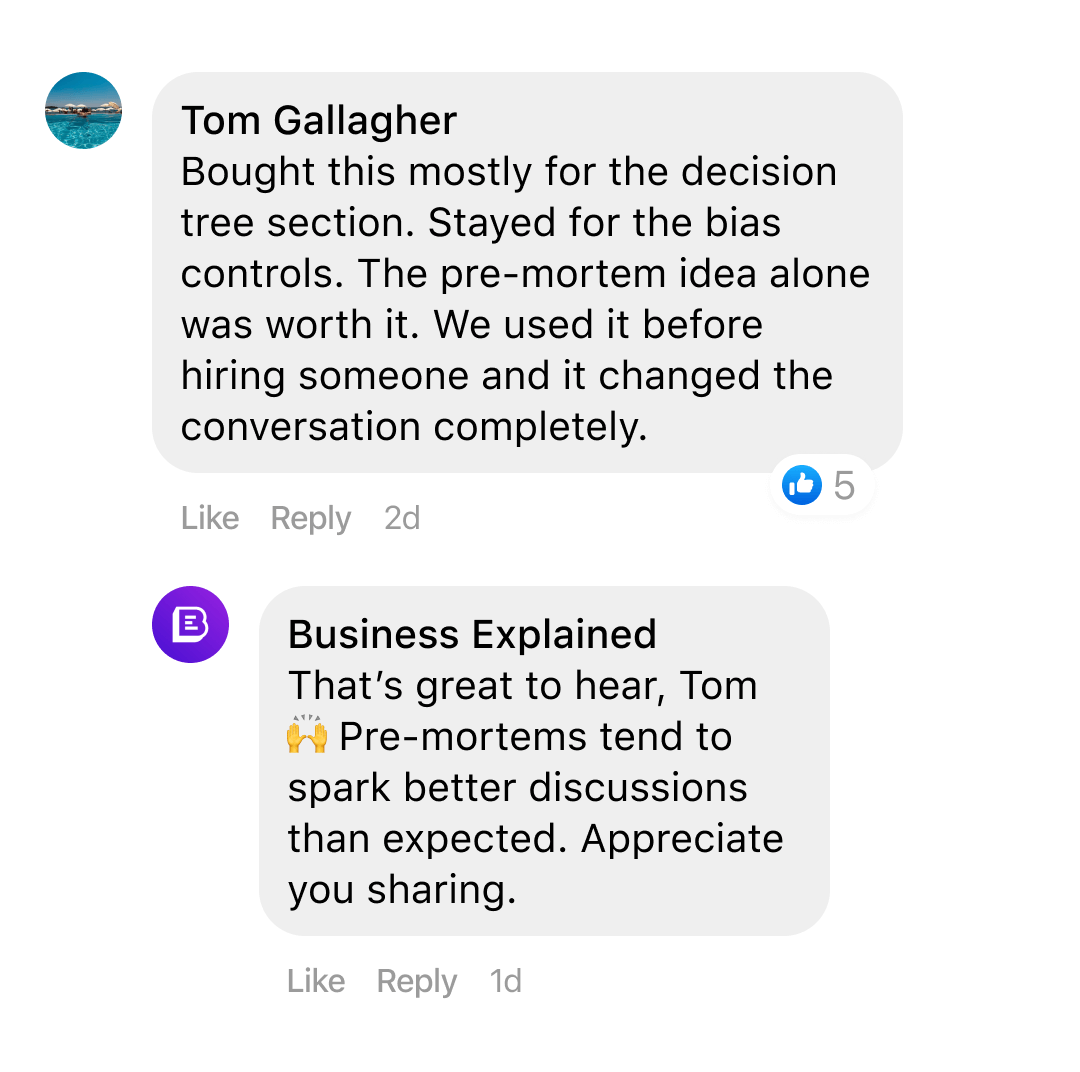Screen dimensions: 1080x1072
Task: Like the Business Explained reply
Action: coord(316,981)
